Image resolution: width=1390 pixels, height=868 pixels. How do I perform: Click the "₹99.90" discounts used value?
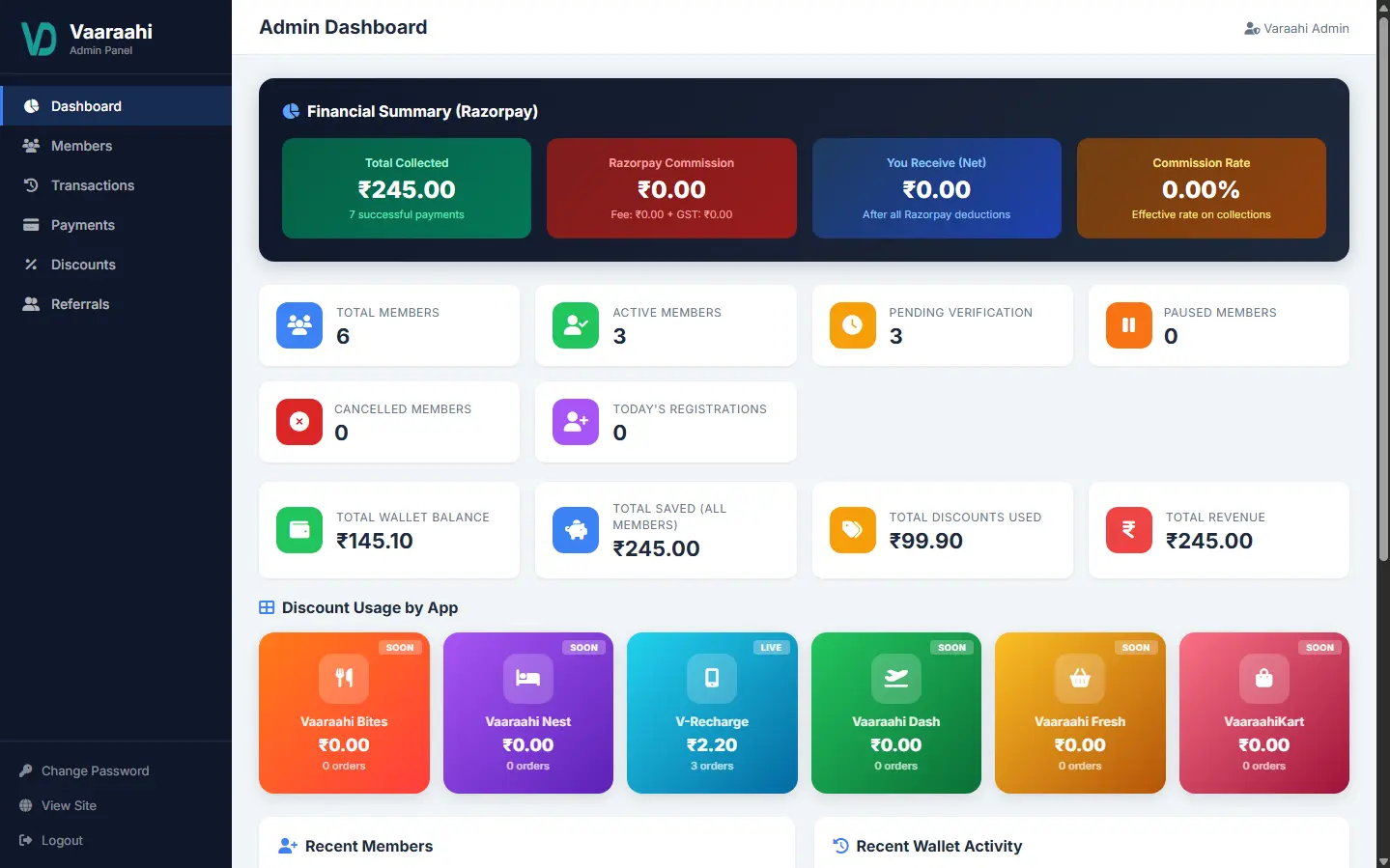[x=926, y=541]
